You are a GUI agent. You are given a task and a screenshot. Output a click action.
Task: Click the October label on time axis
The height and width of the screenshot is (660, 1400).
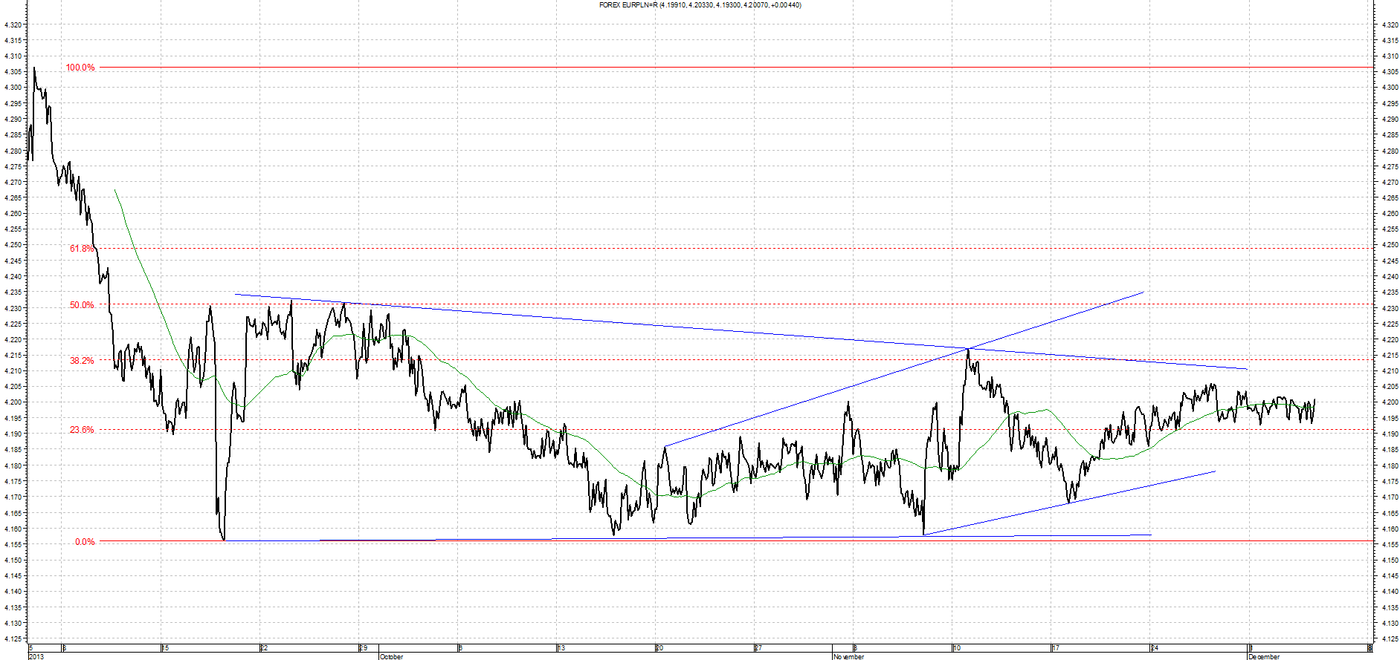(x=391, y=657)
